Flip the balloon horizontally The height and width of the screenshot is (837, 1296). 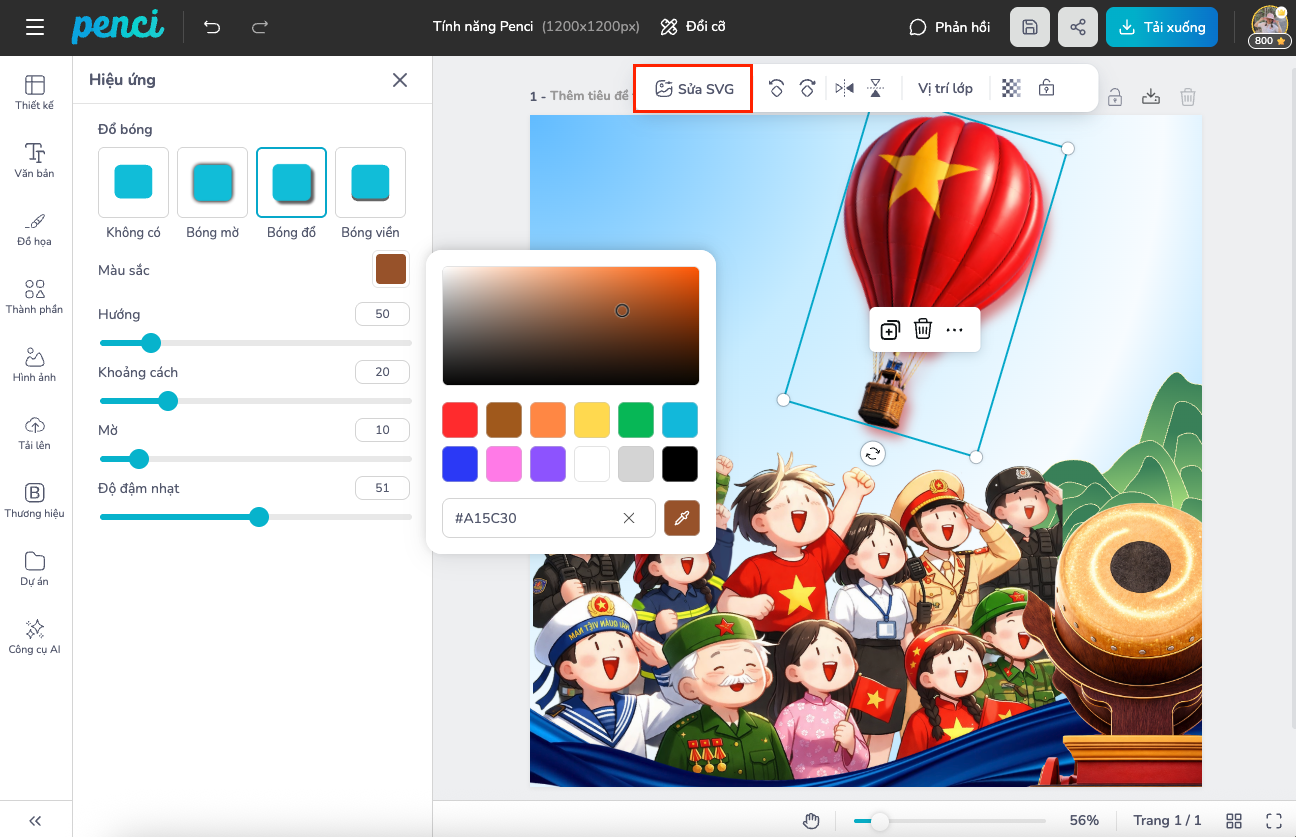point(844,88)
